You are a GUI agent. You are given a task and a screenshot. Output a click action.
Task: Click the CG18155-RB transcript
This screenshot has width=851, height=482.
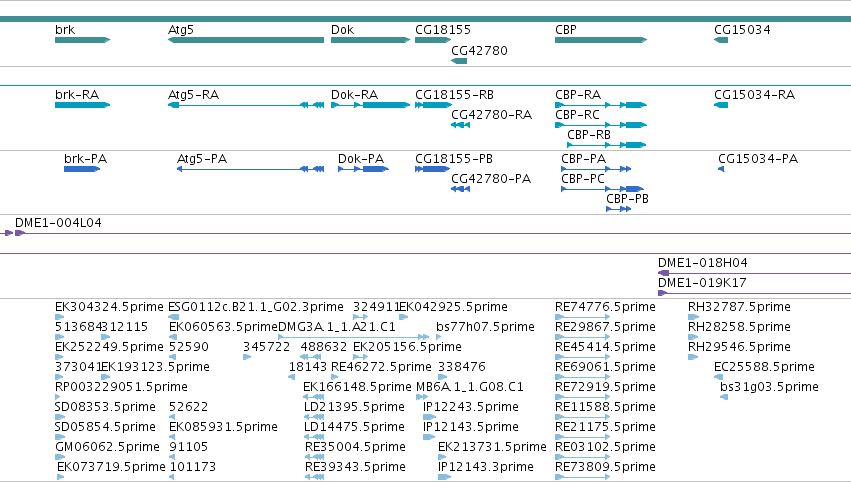point(433,105)
